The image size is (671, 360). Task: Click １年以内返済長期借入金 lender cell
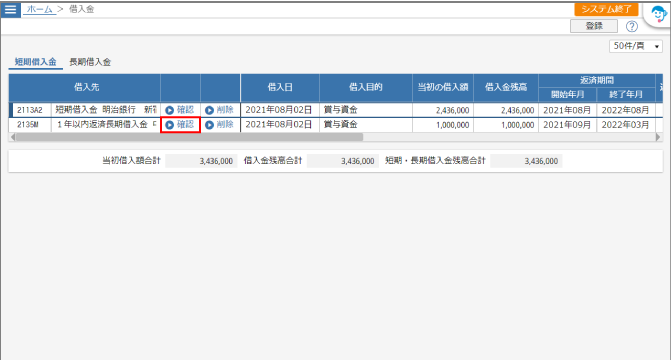click(106, 125)
